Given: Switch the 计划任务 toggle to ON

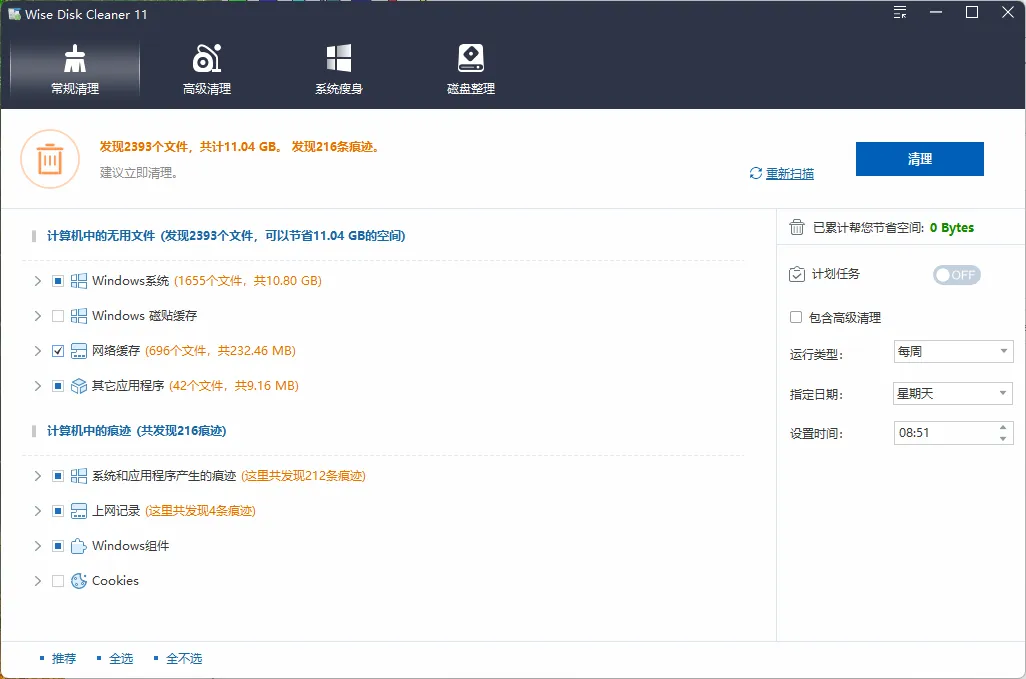Looking at the screenshot, I should click(956, 274).
